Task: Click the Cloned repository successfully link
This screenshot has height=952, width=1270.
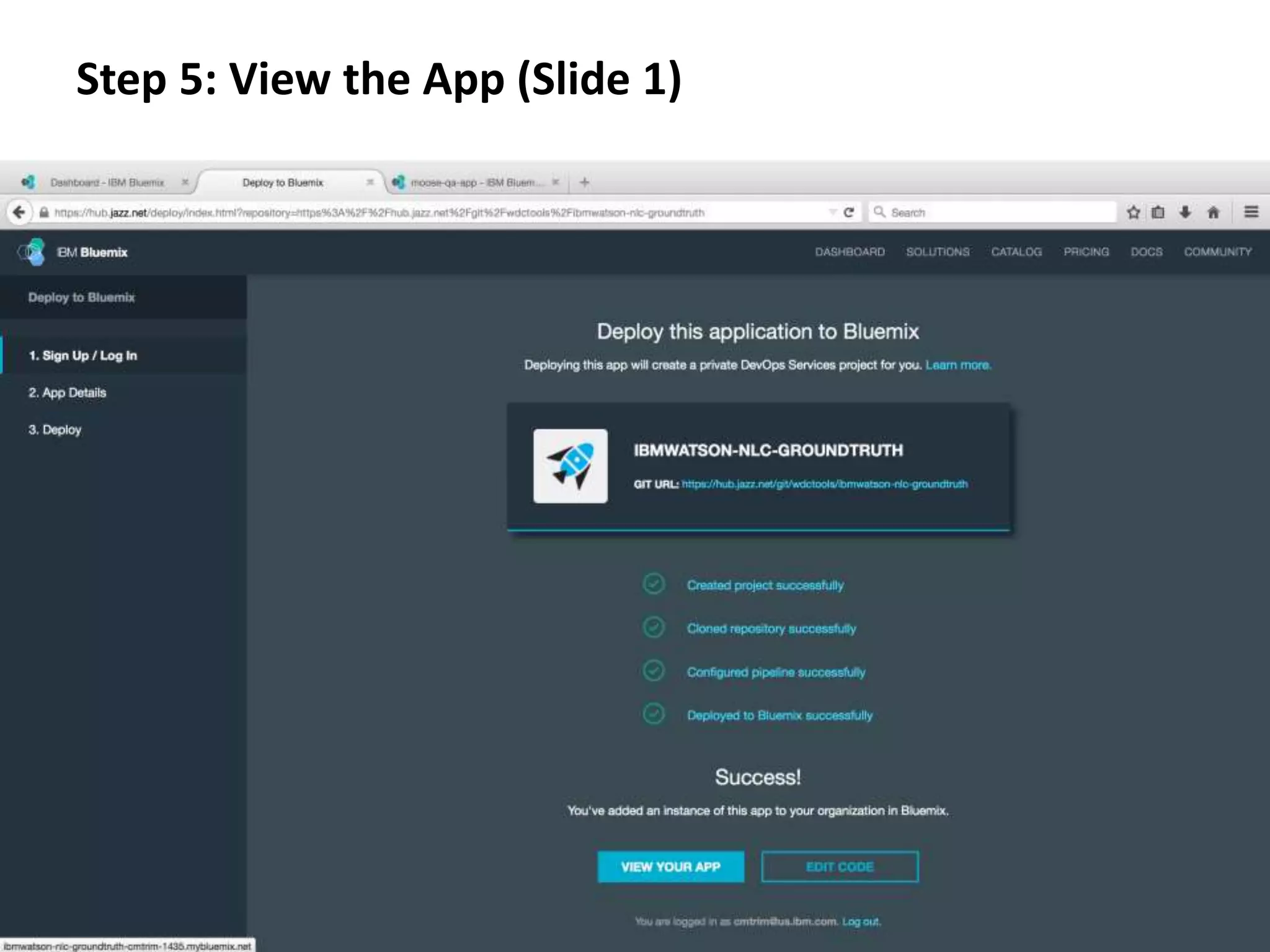Action: (x=771, y=628)
